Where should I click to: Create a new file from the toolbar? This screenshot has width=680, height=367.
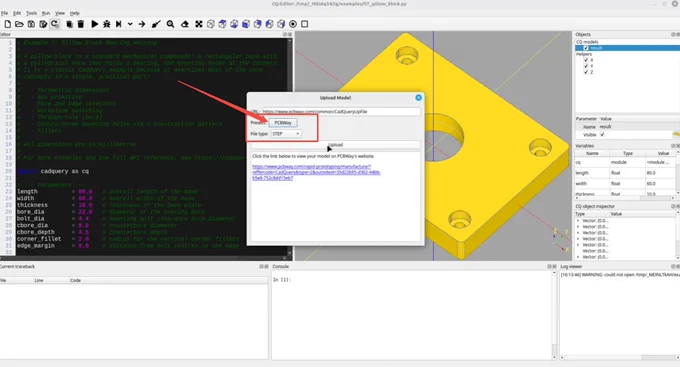click(7, 24)
